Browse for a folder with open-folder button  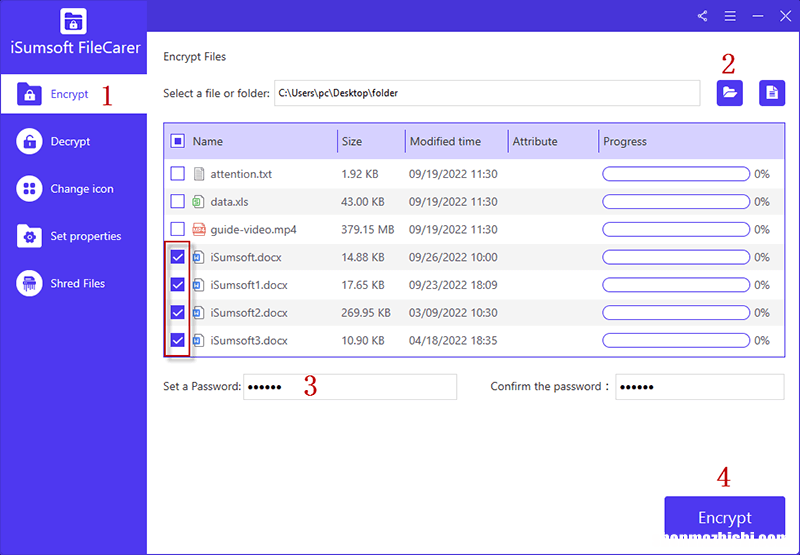[730, 93]
